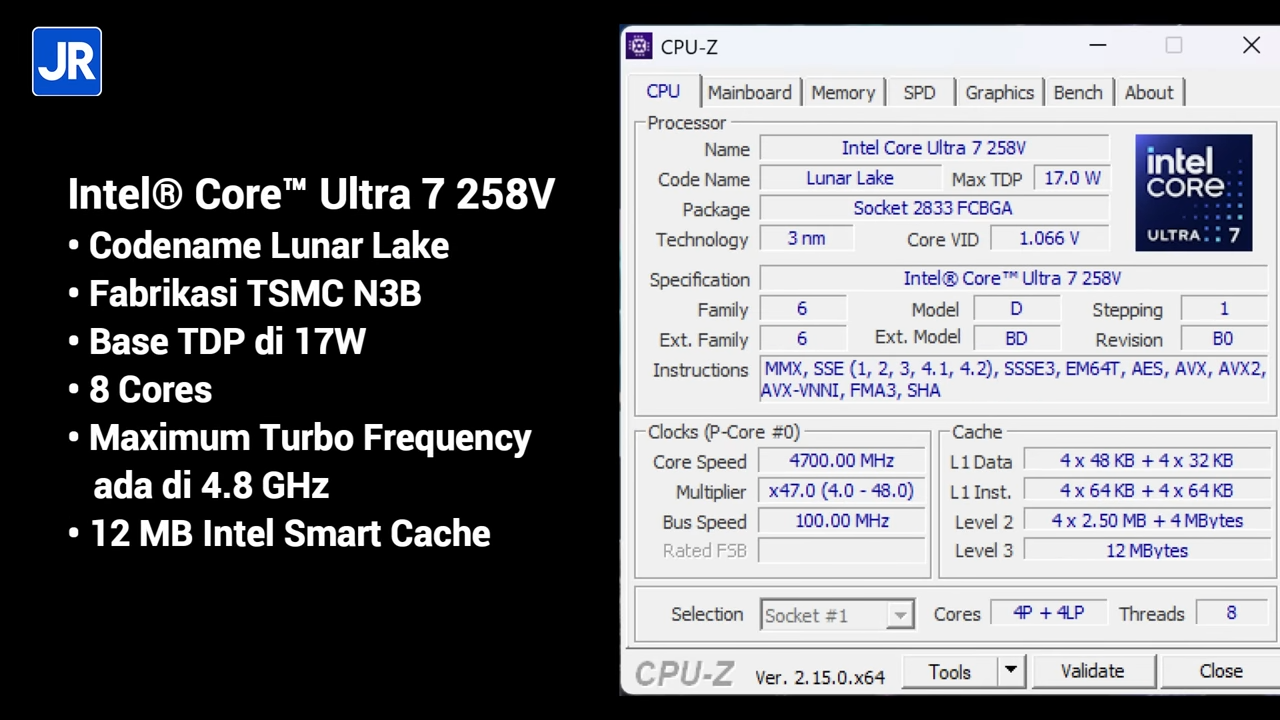Image resolution: width=1280 pixels, height=720 pixels.
Task: Click the "Intel® Core™ Ultra 7 258V" heading
Action: pyautogui.click(x=311, y=194)
